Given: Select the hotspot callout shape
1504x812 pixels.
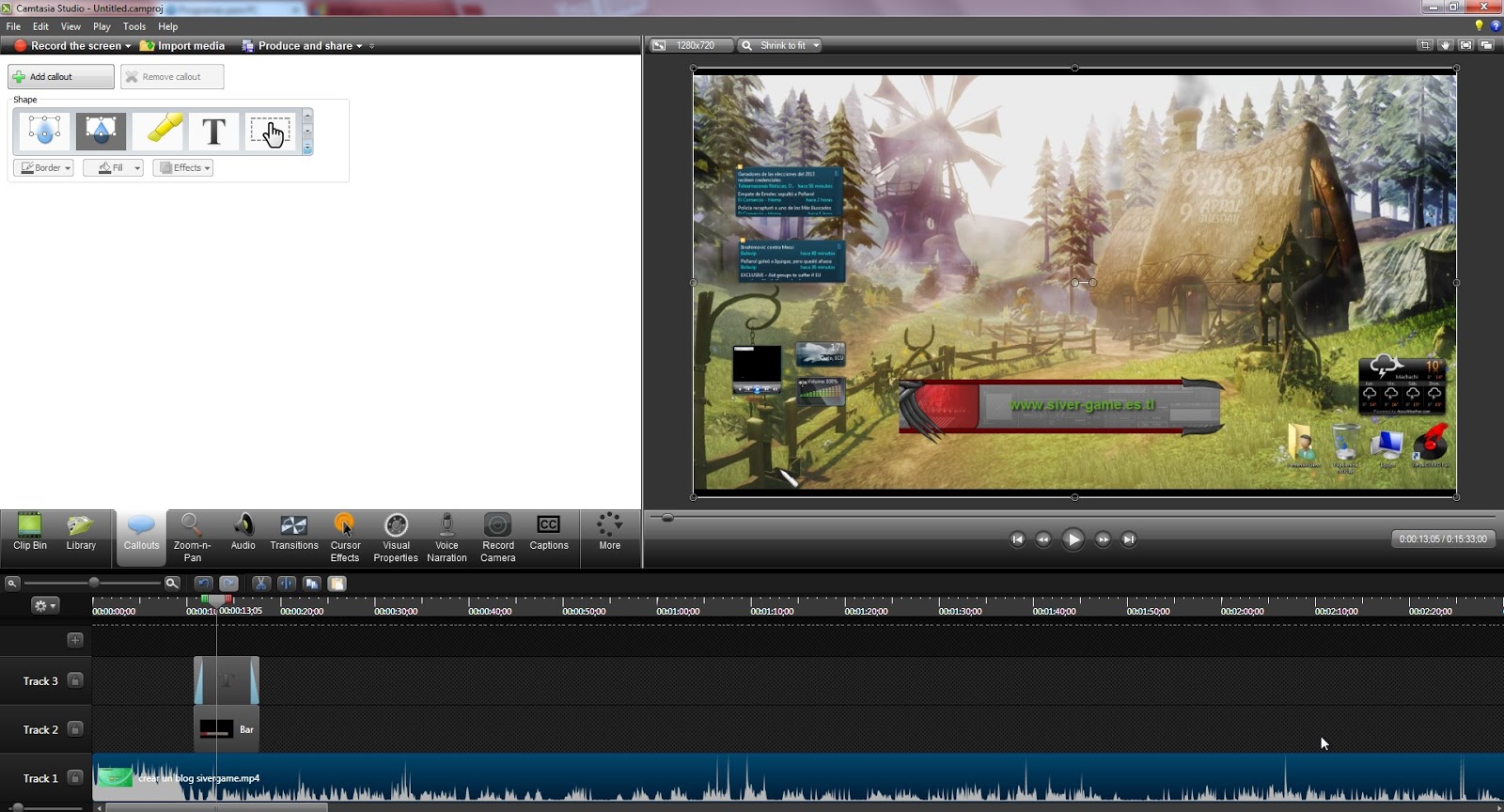Looking at the screenshot, I should 271,131.
